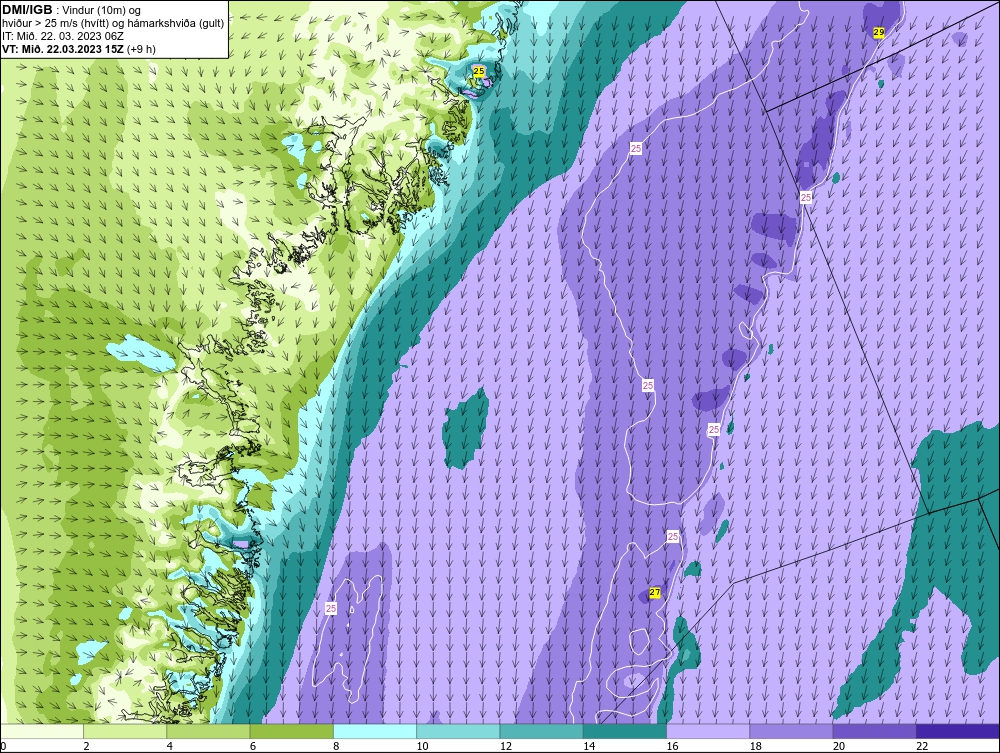Image resolution: width=1000 pixels, height=753 pixels.
Task: Click the legend tick label '0'
Action: (x=3, y=746)
